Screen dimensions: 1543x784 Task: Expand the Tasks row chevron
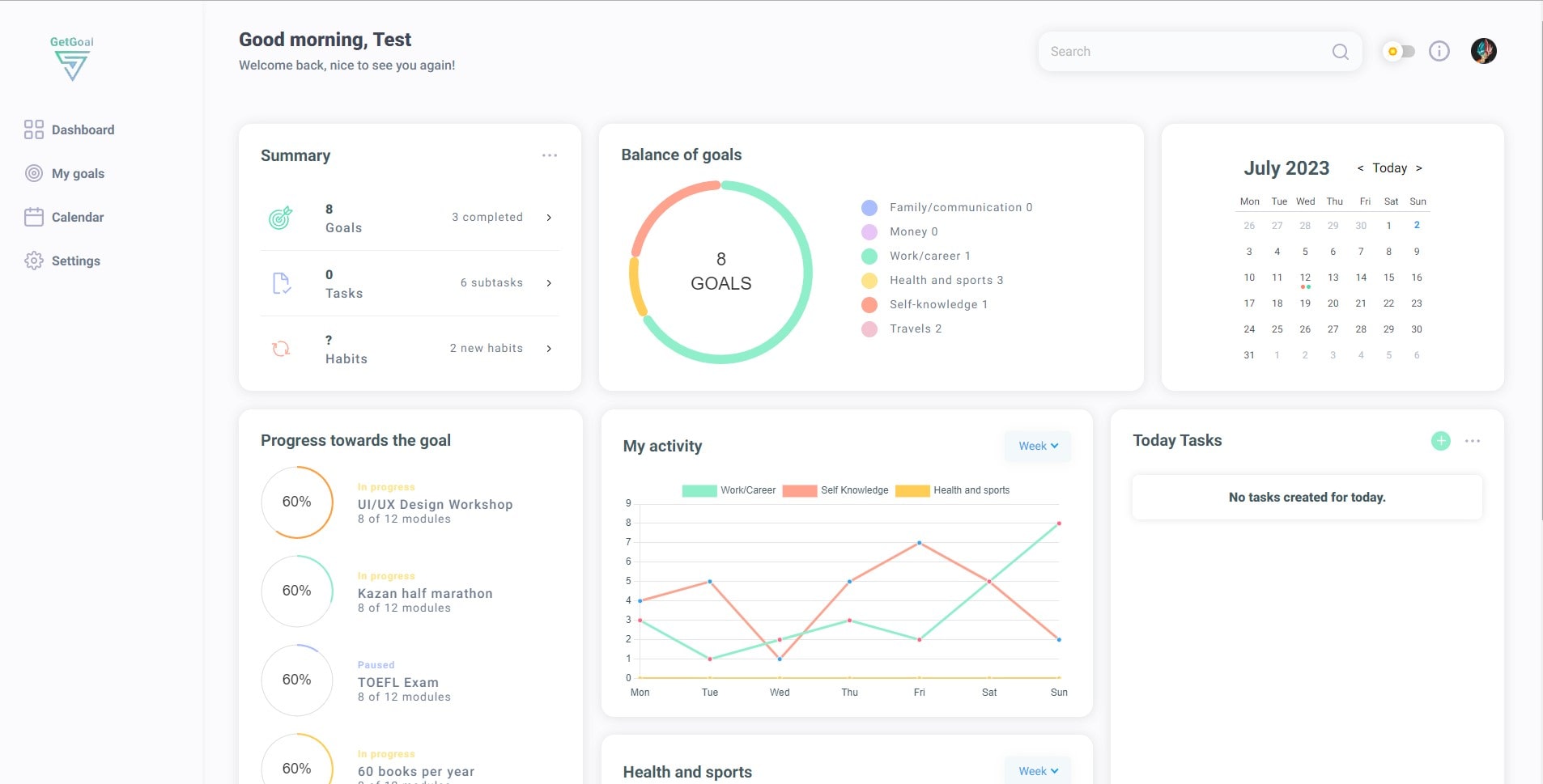549,283
